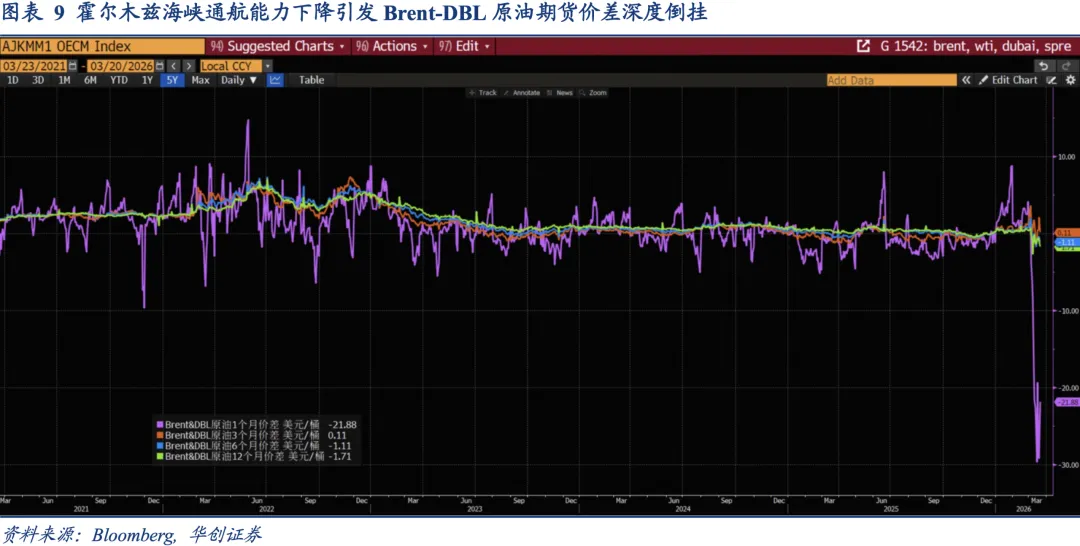
Task: Select the 3D time range
Action: click(38, 80)
